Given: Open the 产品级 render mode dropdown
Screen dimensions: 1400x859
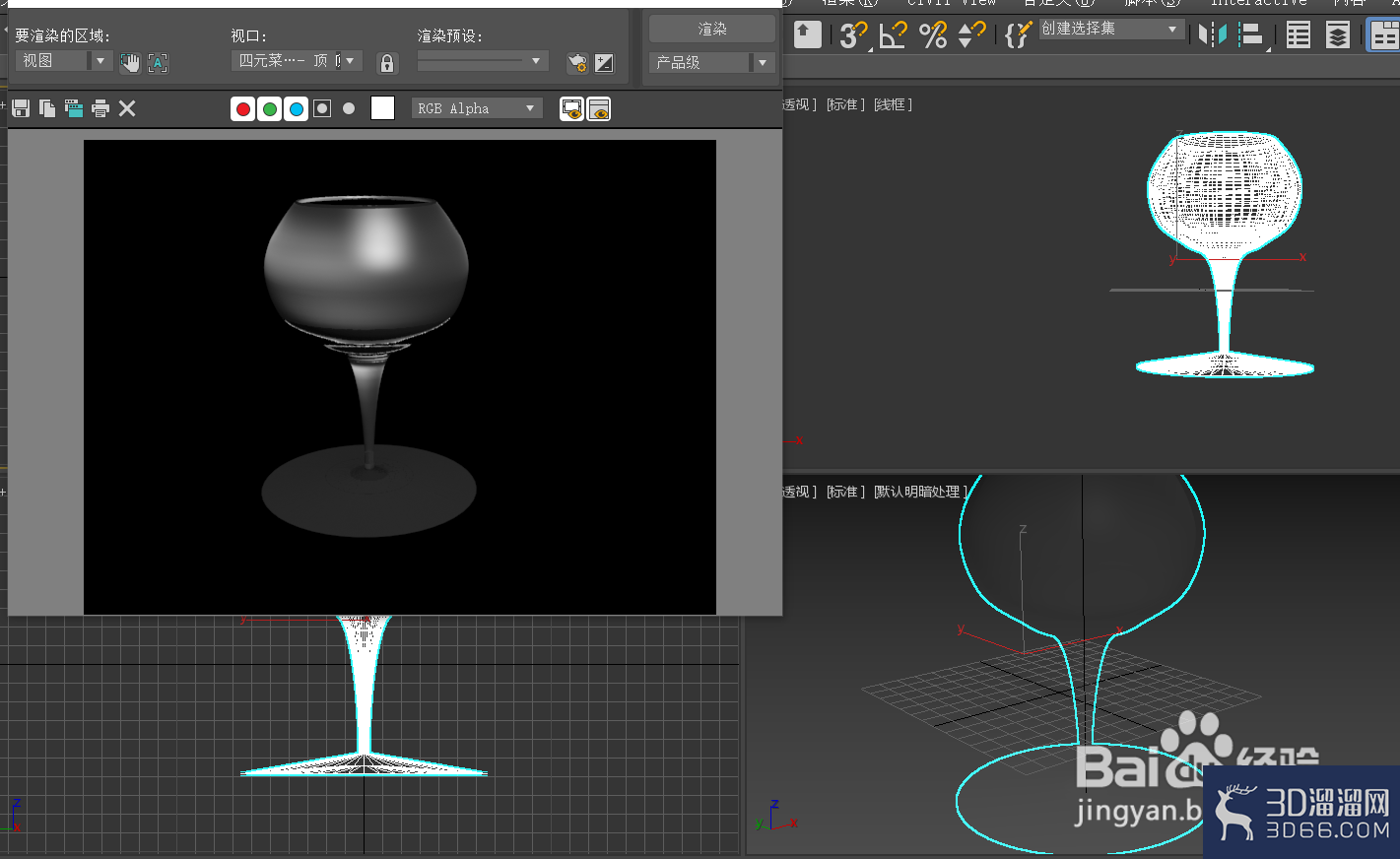Looking at the screenshot, I should point(711,62).
